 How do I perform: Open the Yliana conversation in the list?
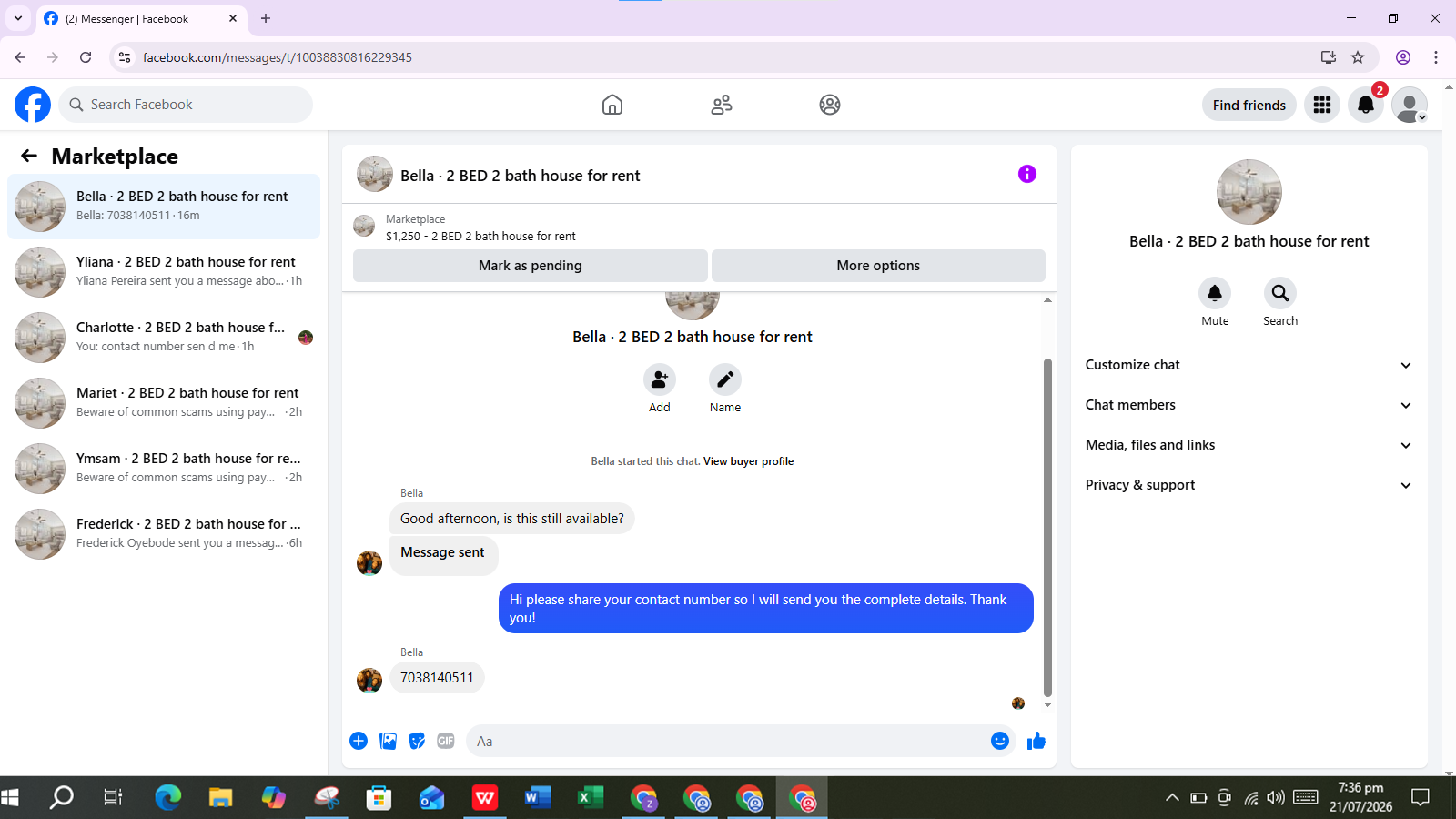[x=164, y=272]
